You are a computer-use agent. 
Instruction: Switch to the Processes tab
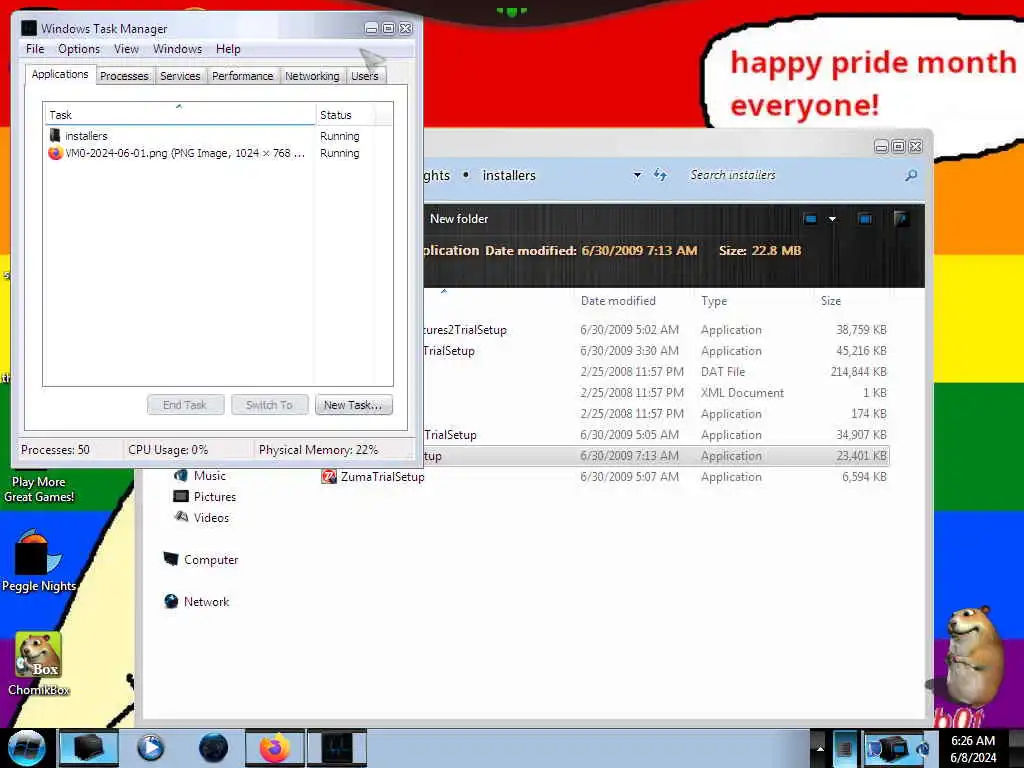[124, 76]
